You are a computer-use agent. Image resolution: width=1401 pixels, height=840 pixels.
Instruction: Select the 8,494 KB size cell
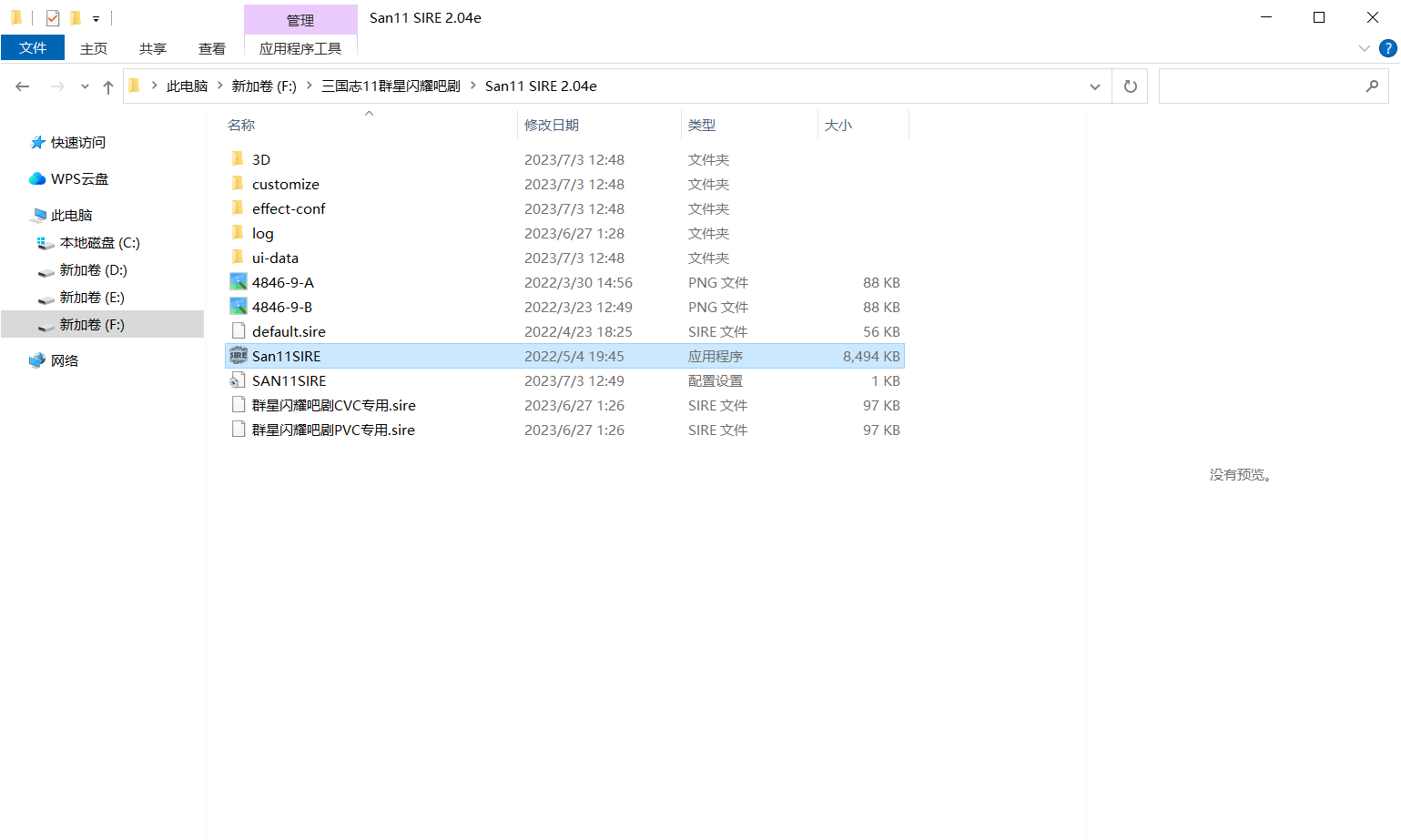click(x=871, y=356)
